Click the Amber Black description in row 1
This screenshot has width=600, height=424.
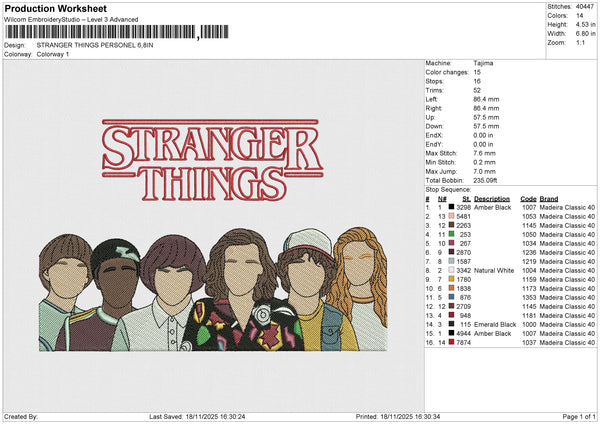coord(492,207)
